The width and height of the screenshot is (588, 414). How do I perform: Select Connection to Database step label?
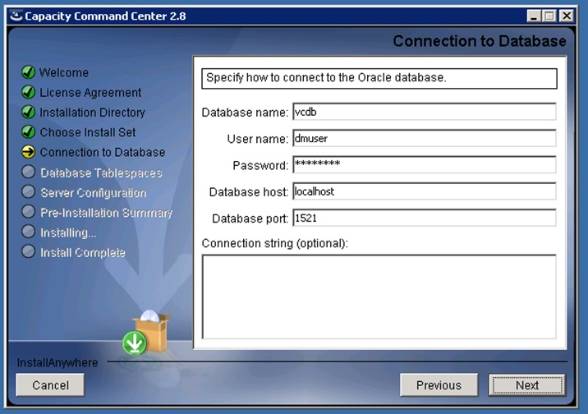point(102,152)
